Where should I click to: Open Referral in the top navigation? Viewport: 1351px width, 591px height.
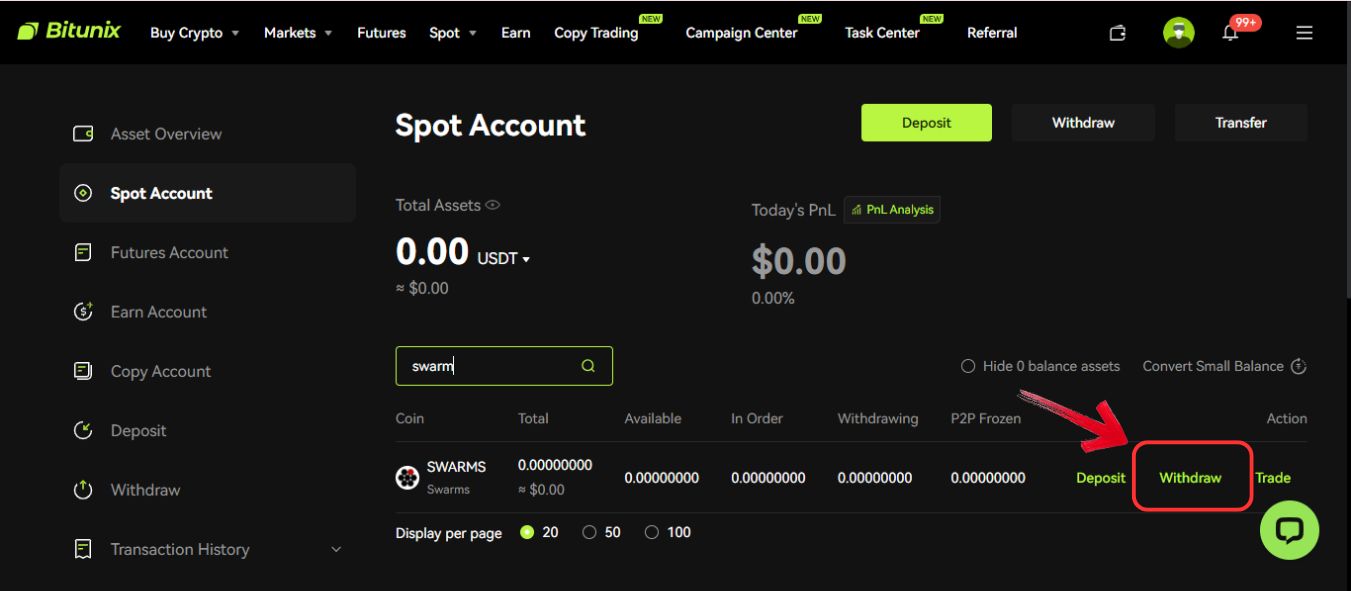(992, 33)
